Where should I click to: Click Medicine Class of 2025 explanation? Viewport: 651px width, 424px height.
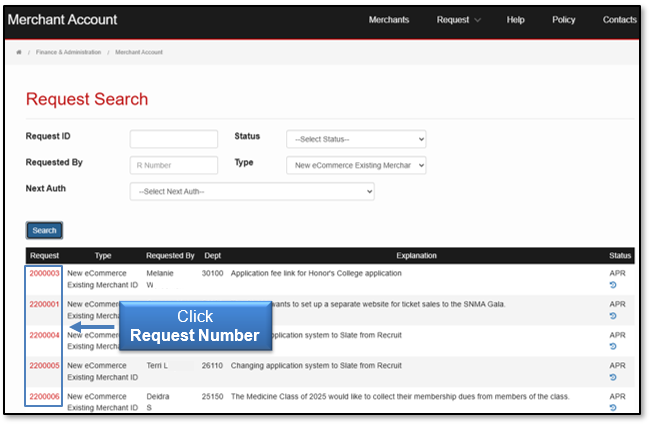point(400,397)
